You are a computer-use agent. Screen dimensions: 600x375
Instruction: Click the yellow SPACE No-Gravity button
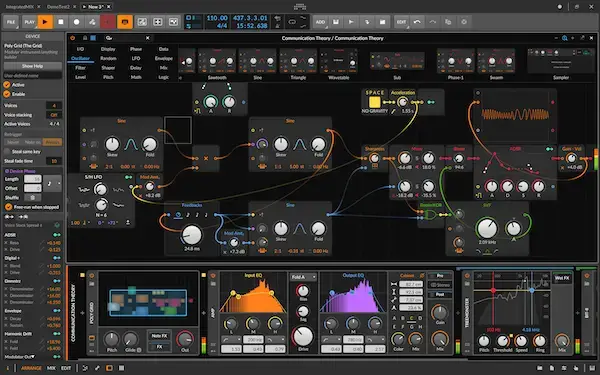click(x=374, y=102)
